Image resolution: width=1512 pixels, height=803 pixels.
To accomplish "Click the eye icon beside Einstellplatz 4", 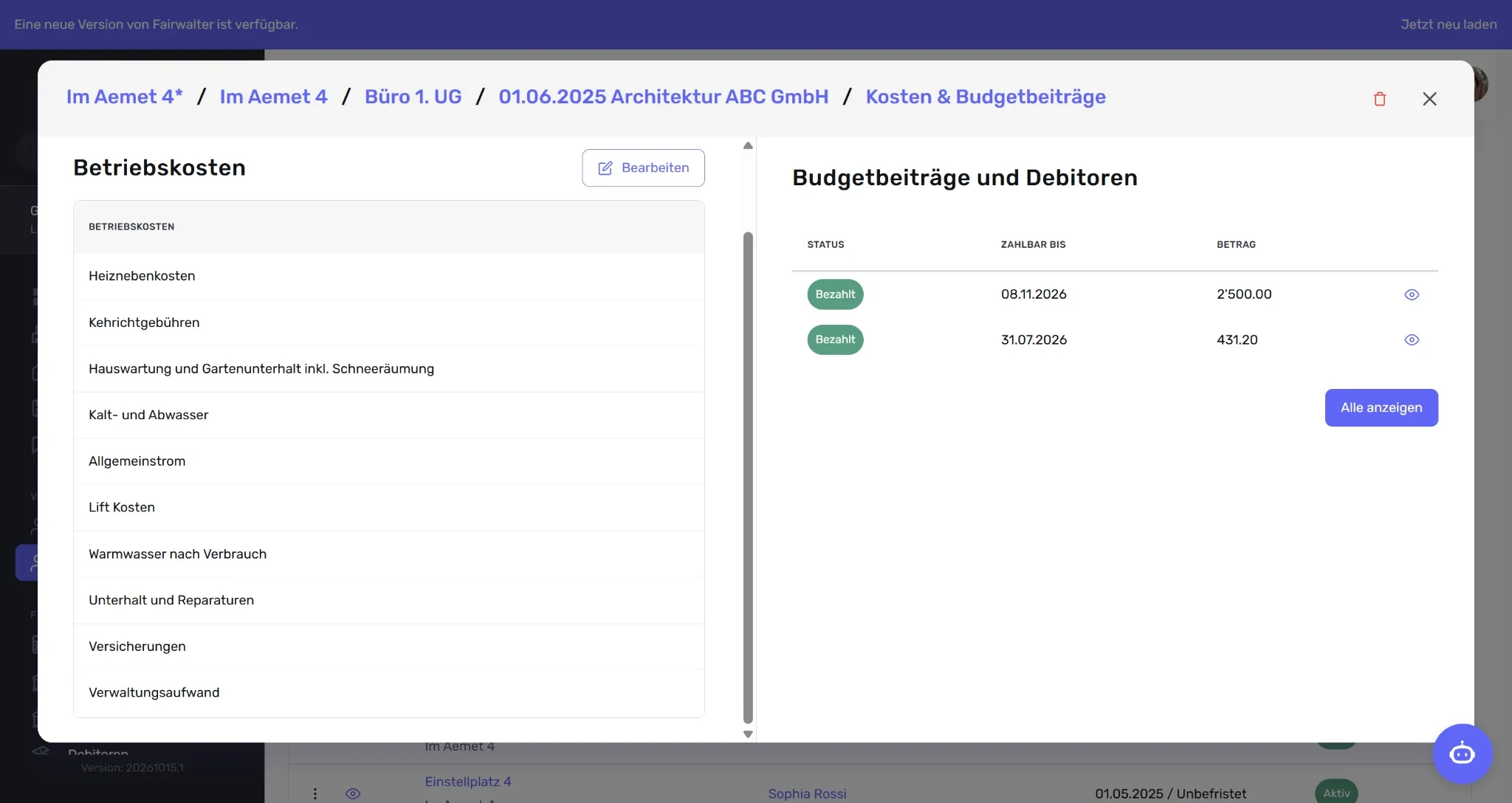I will 353,793.
